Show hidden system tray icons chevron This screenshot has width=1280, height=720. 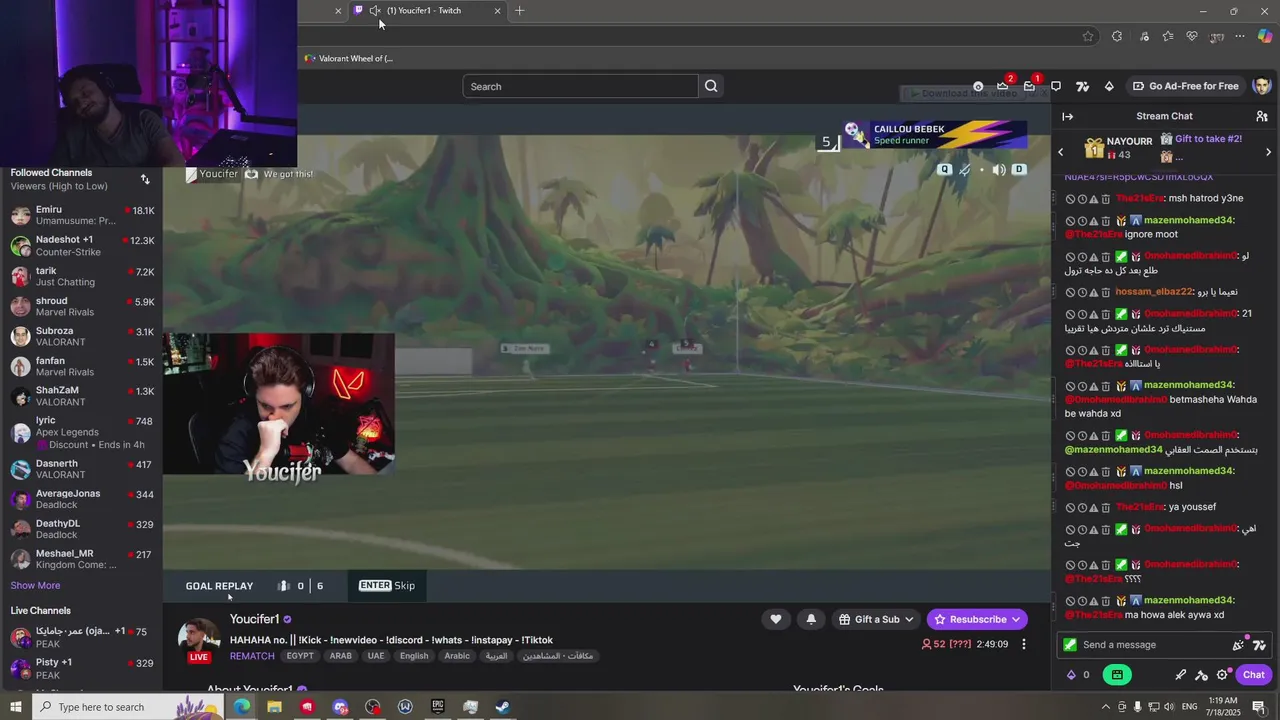click(x=1105, y=707)
